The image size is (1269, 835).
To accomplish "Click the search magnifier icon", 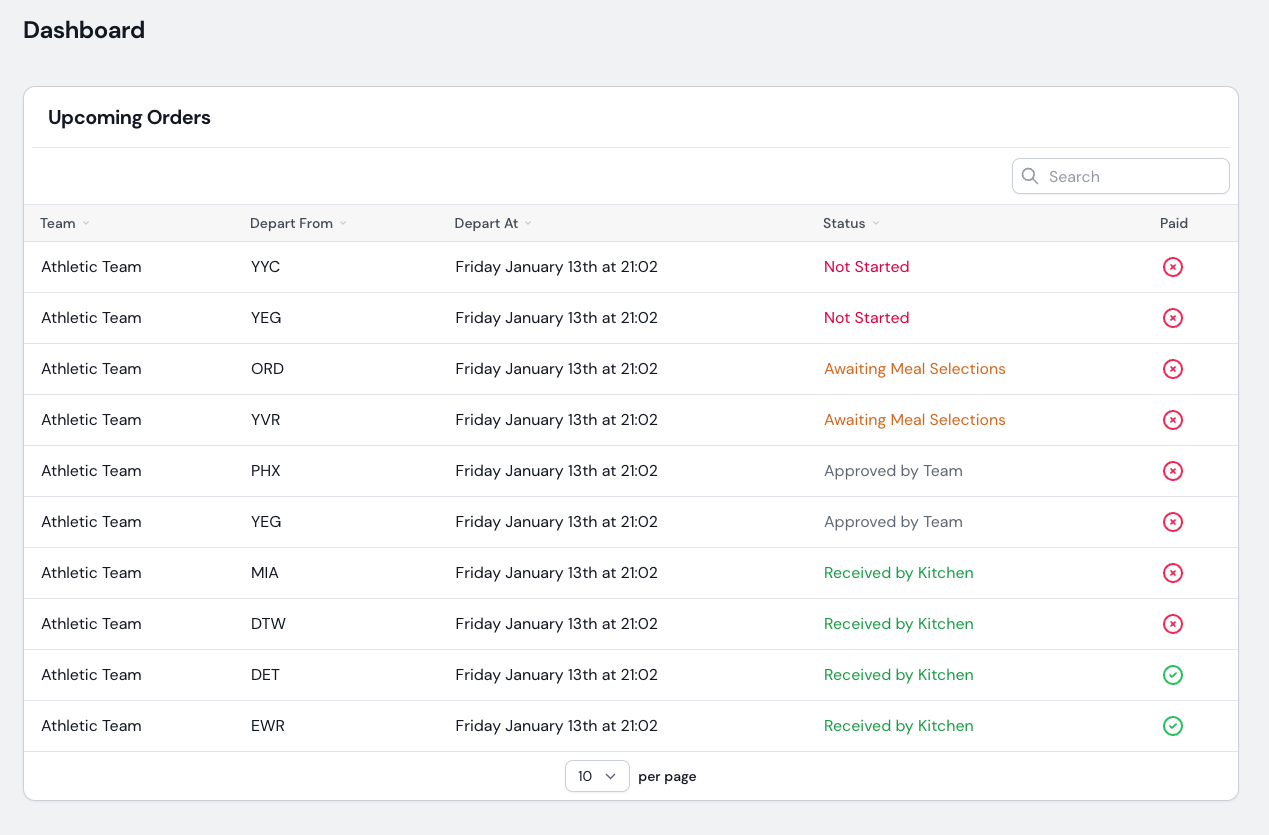I will pos(1030,176).
